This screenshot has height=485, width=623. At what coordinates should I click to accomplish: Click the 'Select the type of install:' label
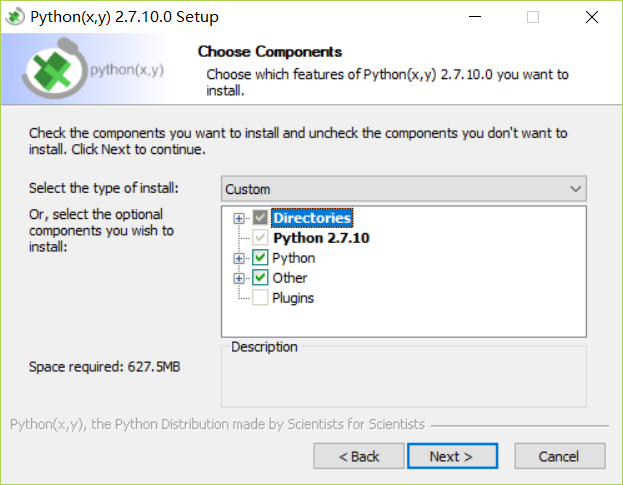tap(104, 188)
